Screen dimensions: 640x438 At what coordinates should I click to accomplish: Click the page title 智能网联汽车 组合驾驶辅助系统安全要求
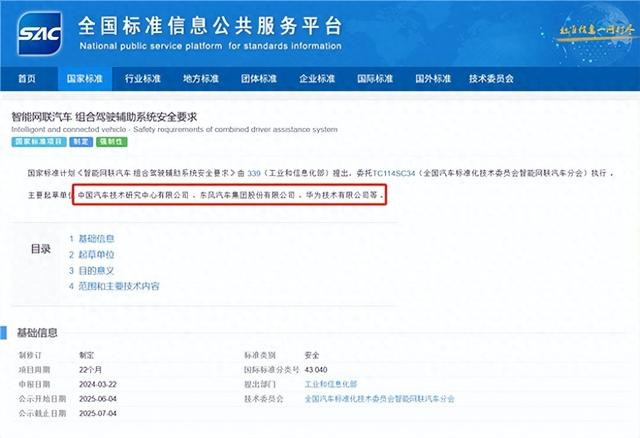[x=104, y=117]
